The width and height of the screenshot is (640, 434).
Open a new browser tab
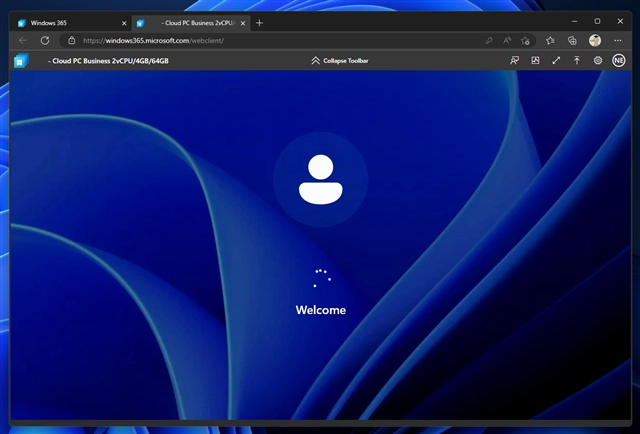click(x=259, y=23)
